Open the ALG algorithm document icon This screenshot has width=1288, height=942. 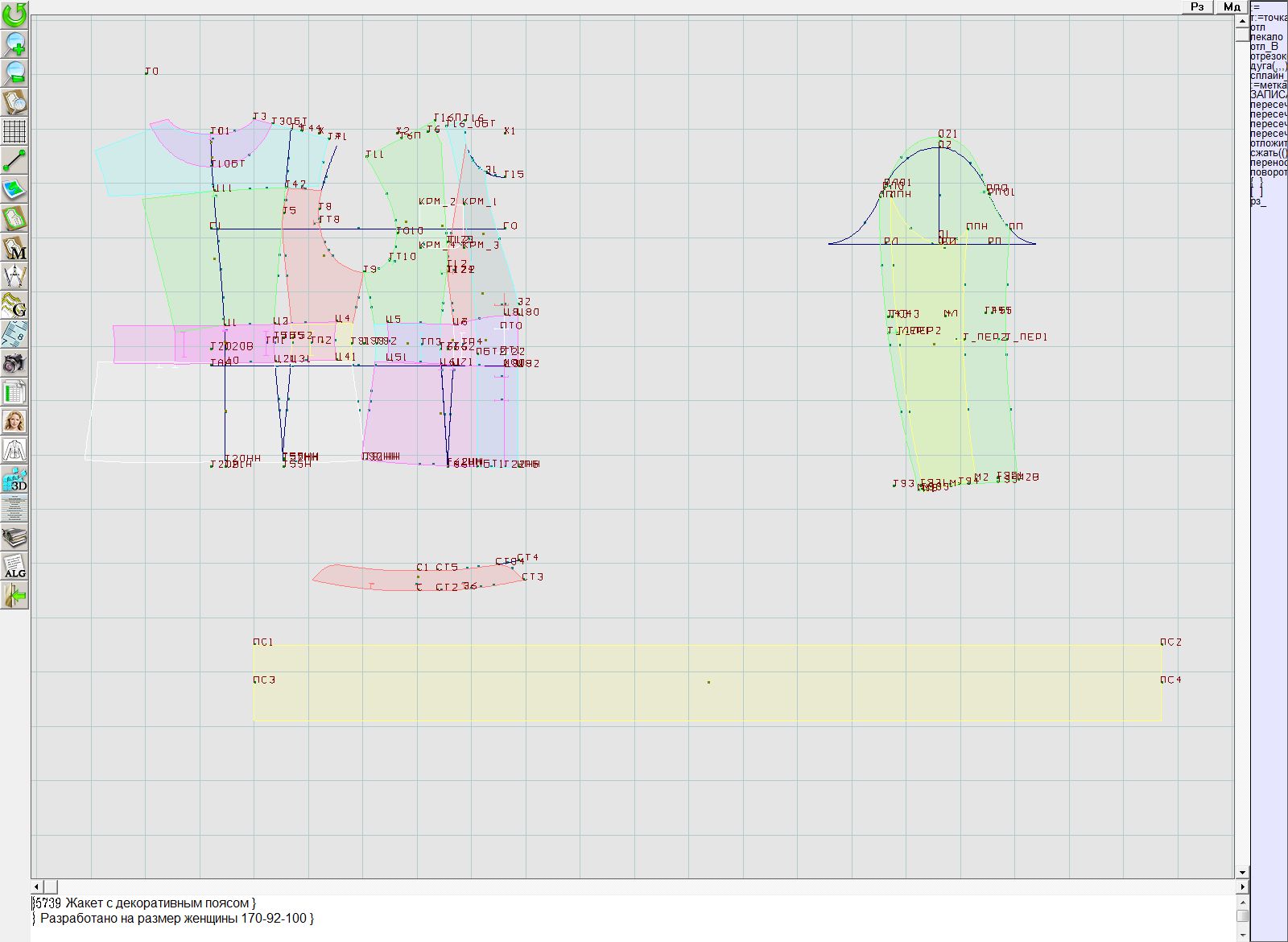coord(14,566)
